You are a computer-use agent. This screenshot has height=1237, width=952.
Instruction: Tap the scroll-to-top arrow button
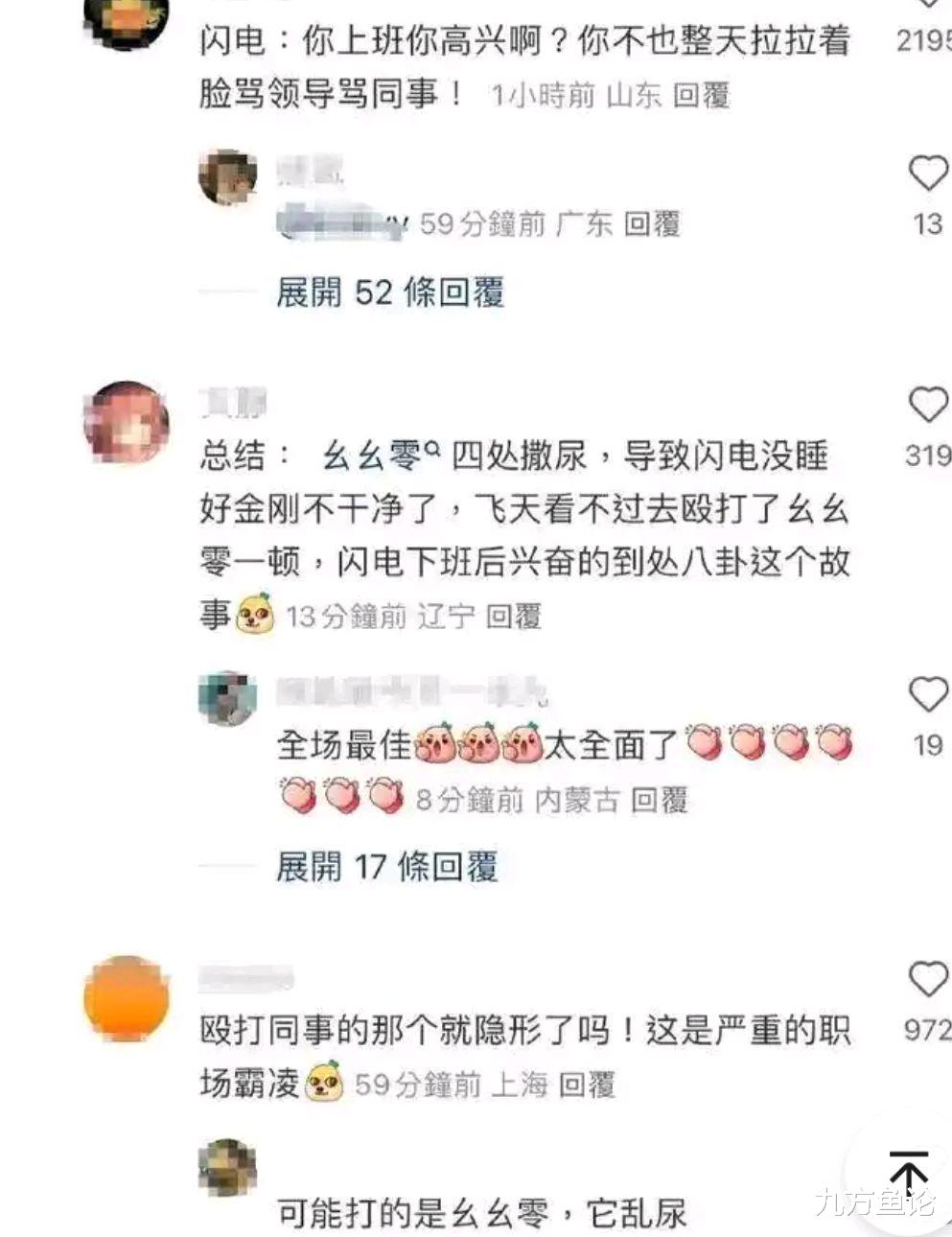pyautogui.click(x=906, y=1175)
